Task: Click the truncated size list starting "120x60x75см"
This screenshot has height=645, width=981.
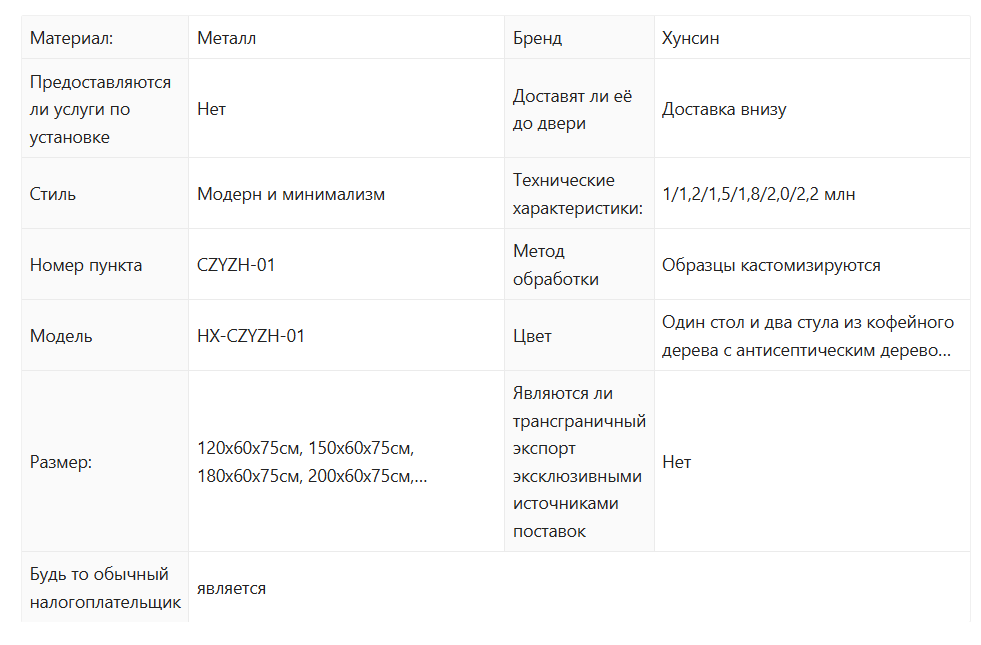Action: tap(312, 462)
